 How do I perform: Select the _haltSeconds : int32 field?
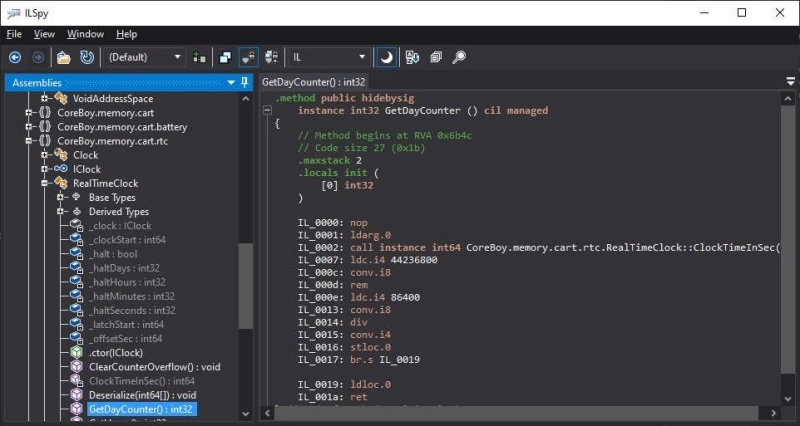[x=132, y=310]
